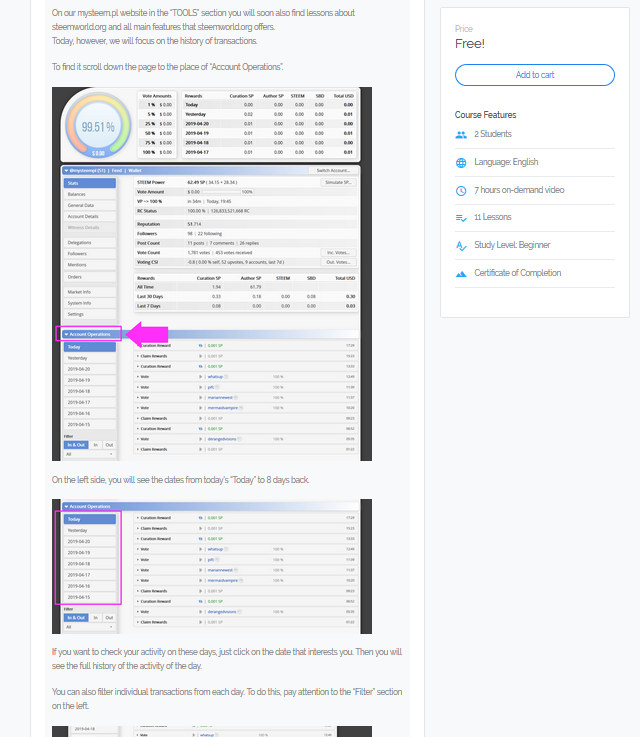640x737 pixels.
Task: Click the Study Level spellcheck icon
Action: 461,245
